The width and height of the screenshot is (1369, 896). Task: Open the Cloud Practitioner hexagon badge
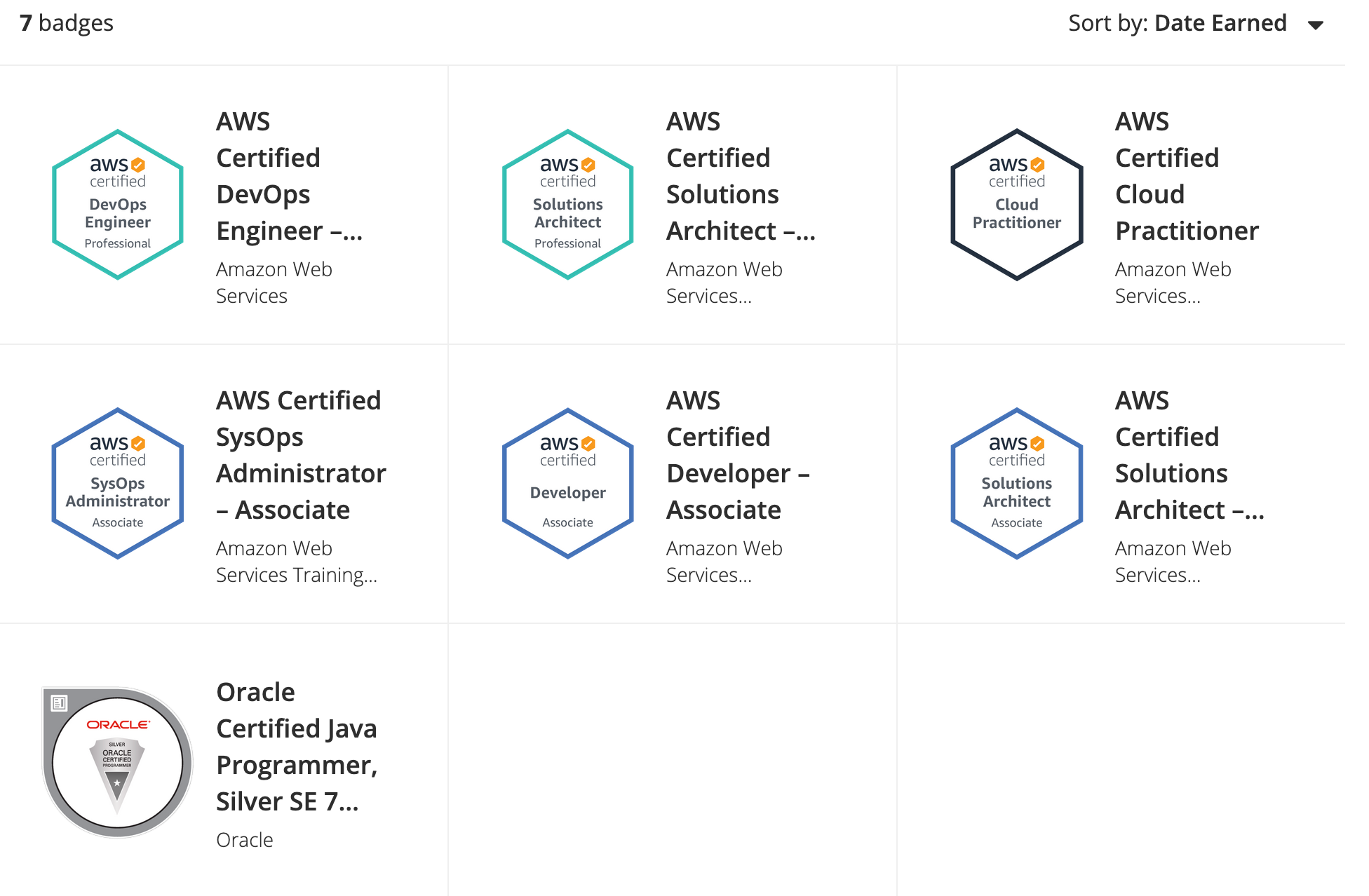(1017, 205)
